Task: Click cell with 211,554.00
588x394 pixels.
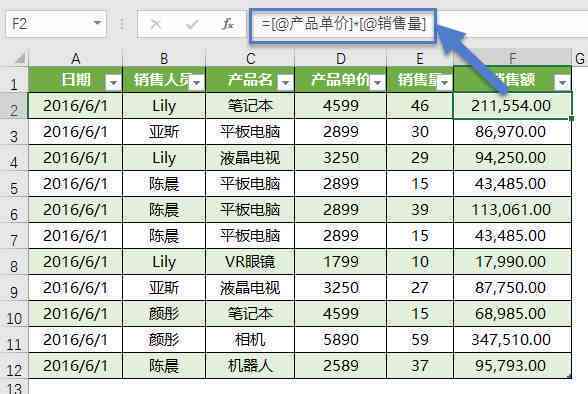Action: (512, 106)
